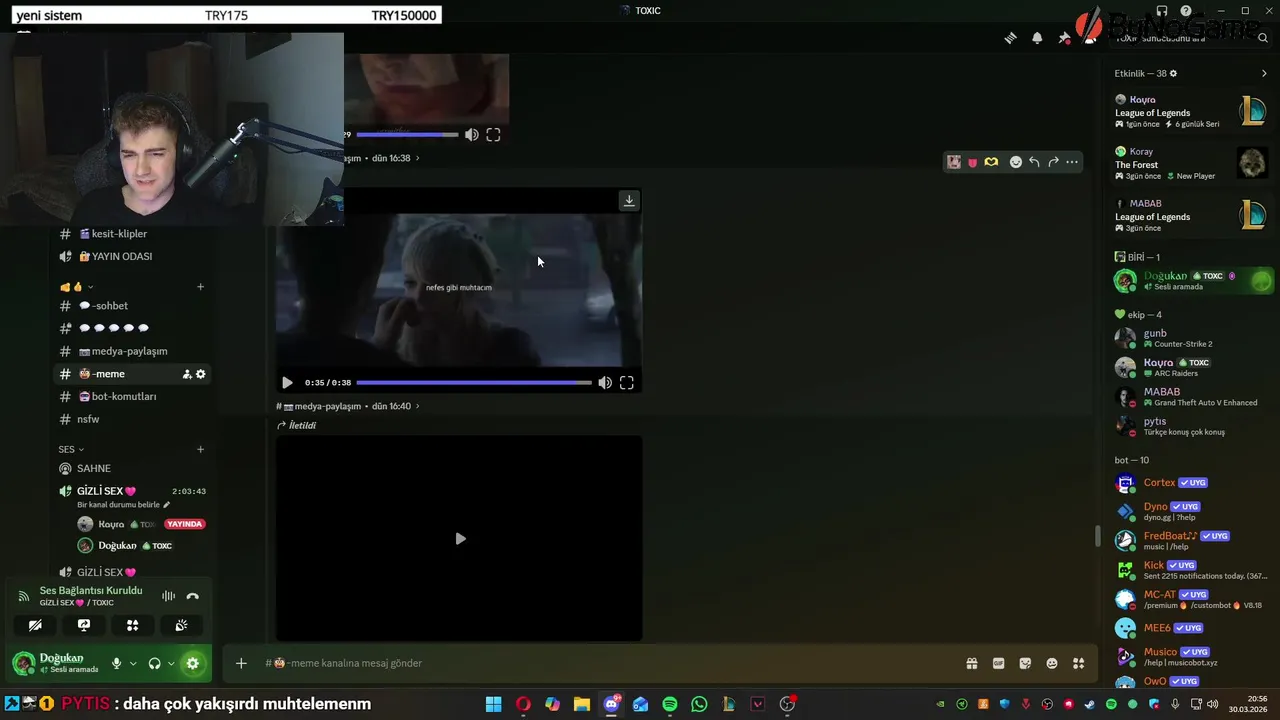The width and height of the screenshot is (1280, 720).
Task: Deafen with the headphones toggle
Action: coord(154,663)
